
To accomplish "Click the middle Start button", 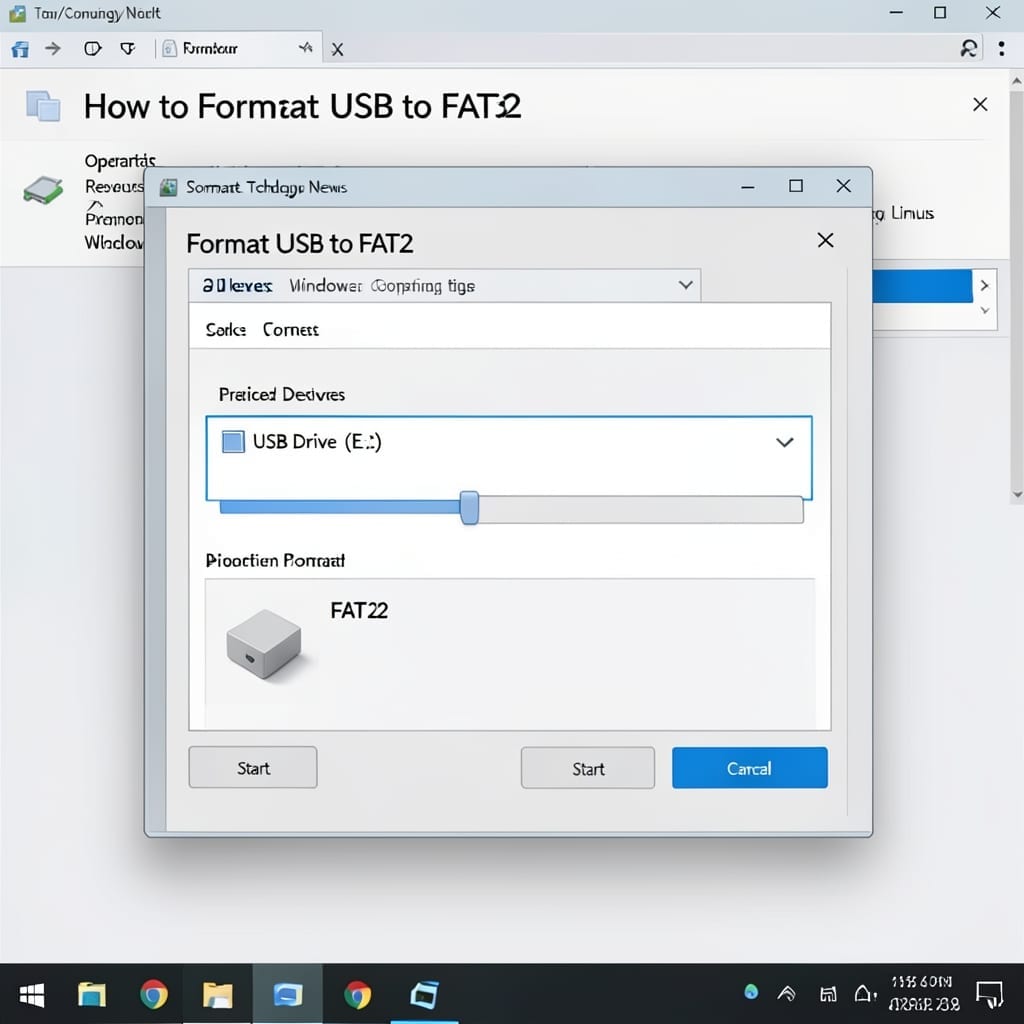I will tap(588, 769).
